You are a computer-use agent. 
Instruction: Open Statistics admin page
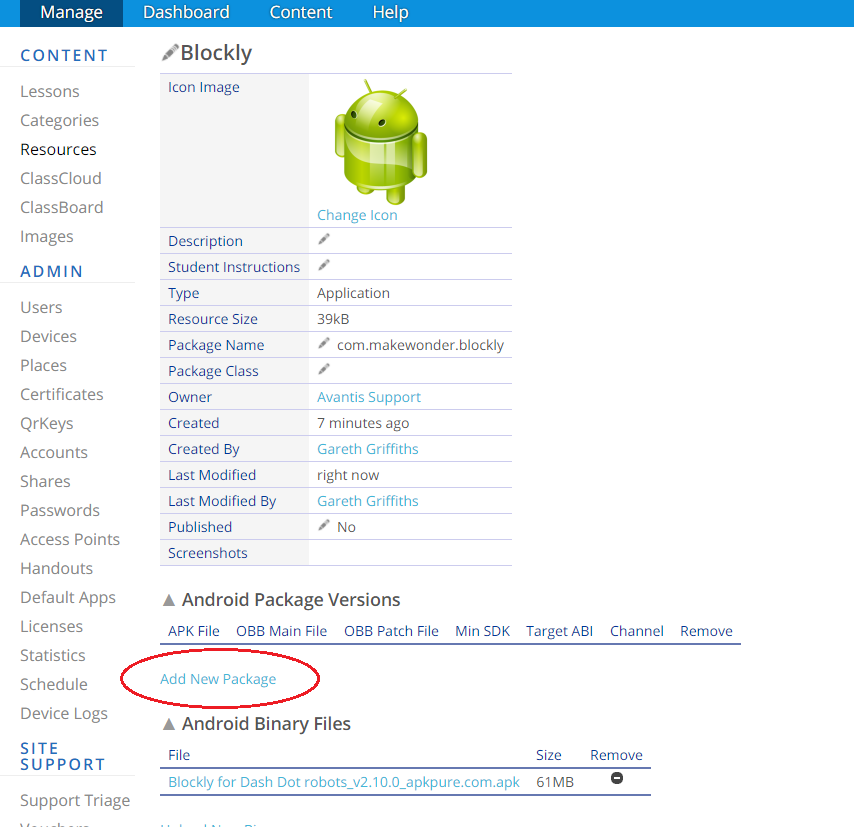(52, 655)
